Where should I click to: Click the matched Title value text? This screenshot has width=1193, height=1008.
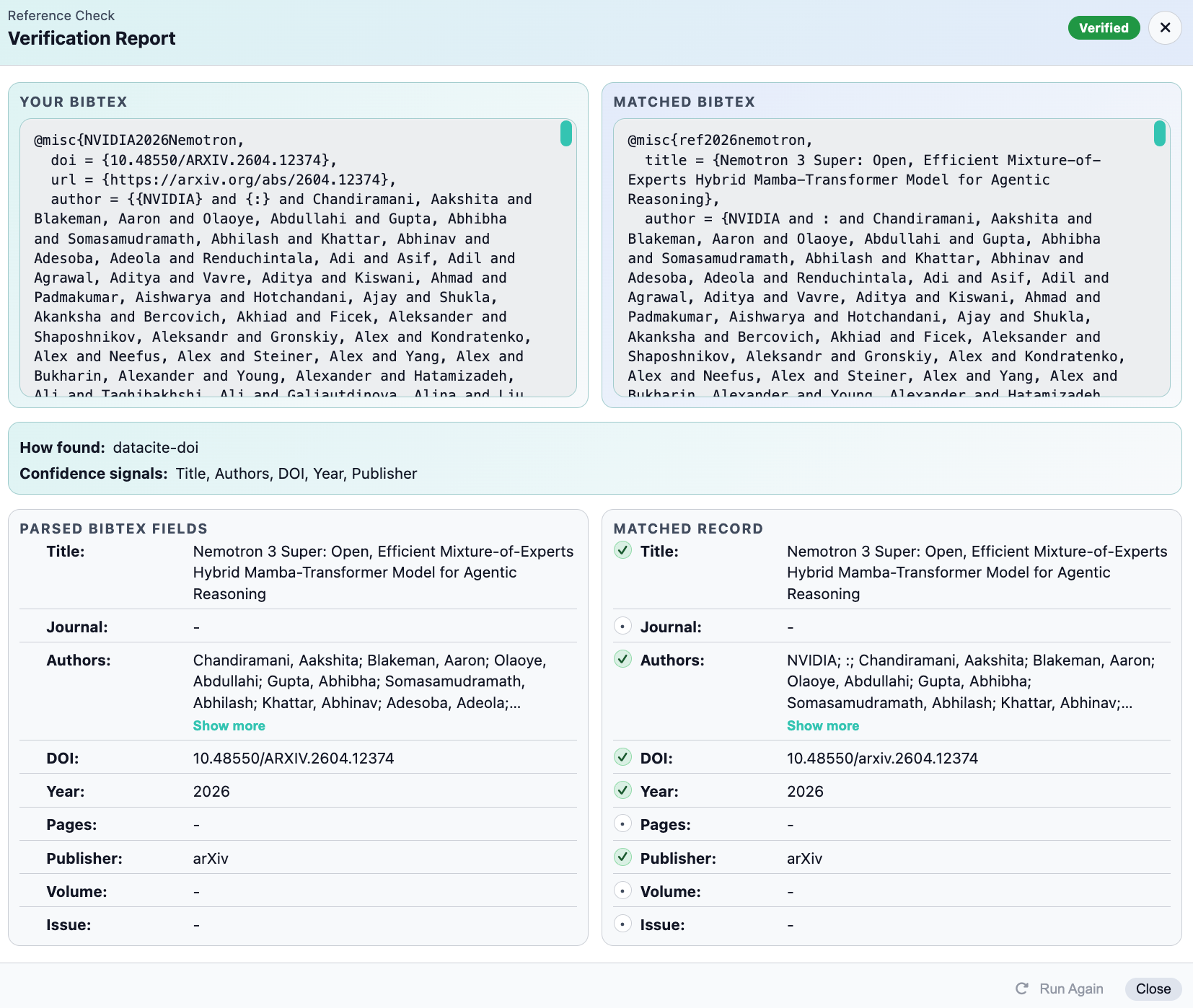(x=977, y=572)
